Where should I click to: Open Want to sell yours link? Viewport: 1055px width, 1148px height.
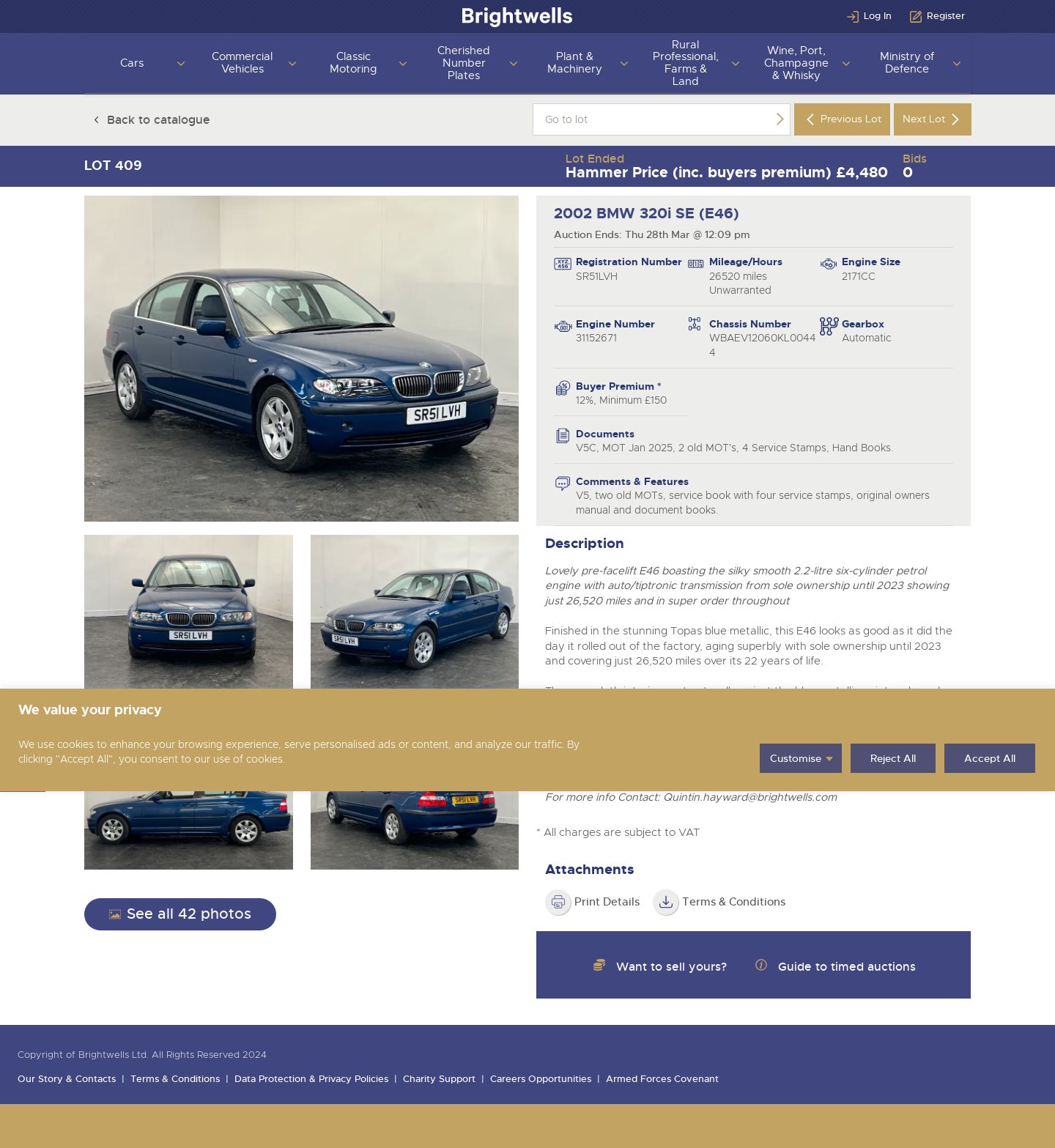coord(671,966)
